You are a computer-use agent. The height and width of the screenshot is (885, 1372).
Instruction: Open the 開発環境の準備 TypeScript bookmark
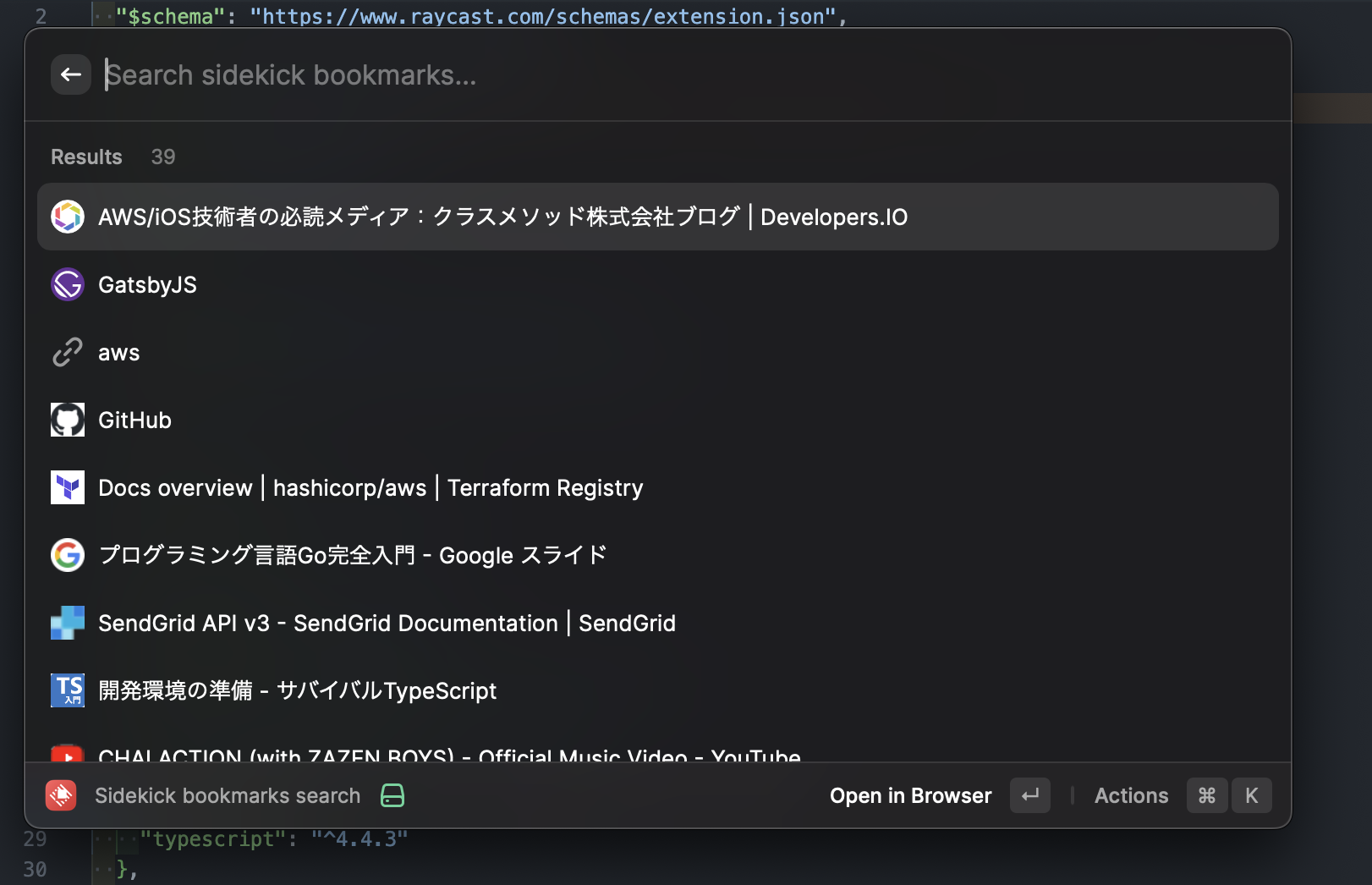pyautogui.click(x=296, y=690)
